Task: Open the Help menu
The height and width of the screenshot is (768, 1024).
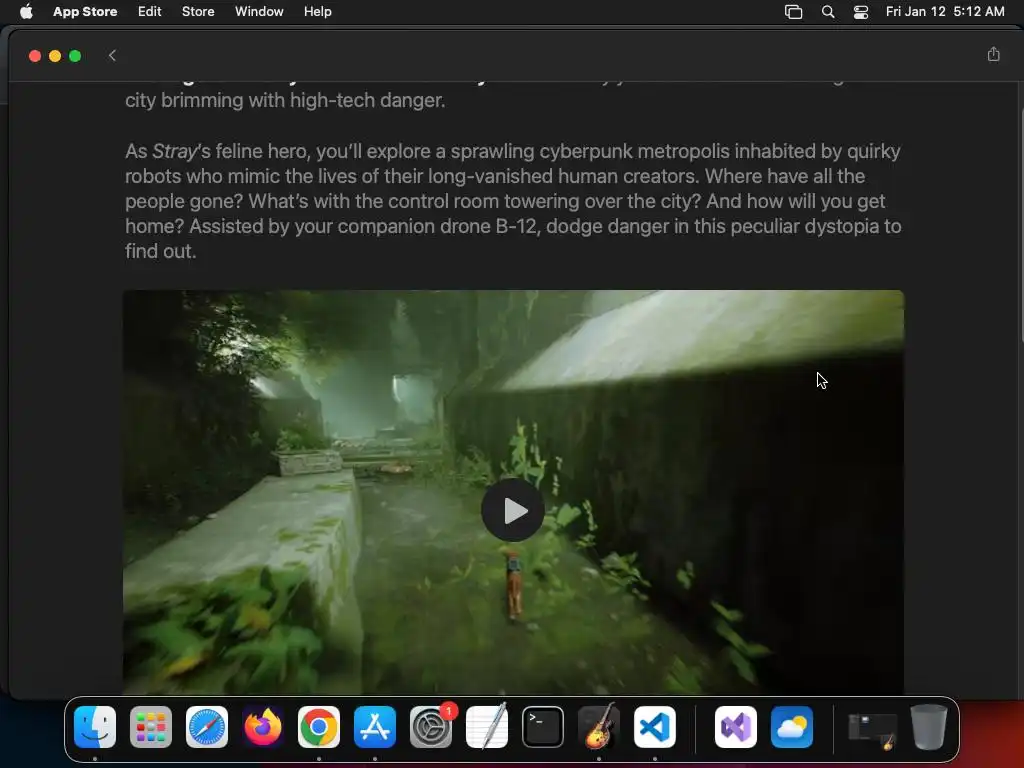Action: click(317, 11)
